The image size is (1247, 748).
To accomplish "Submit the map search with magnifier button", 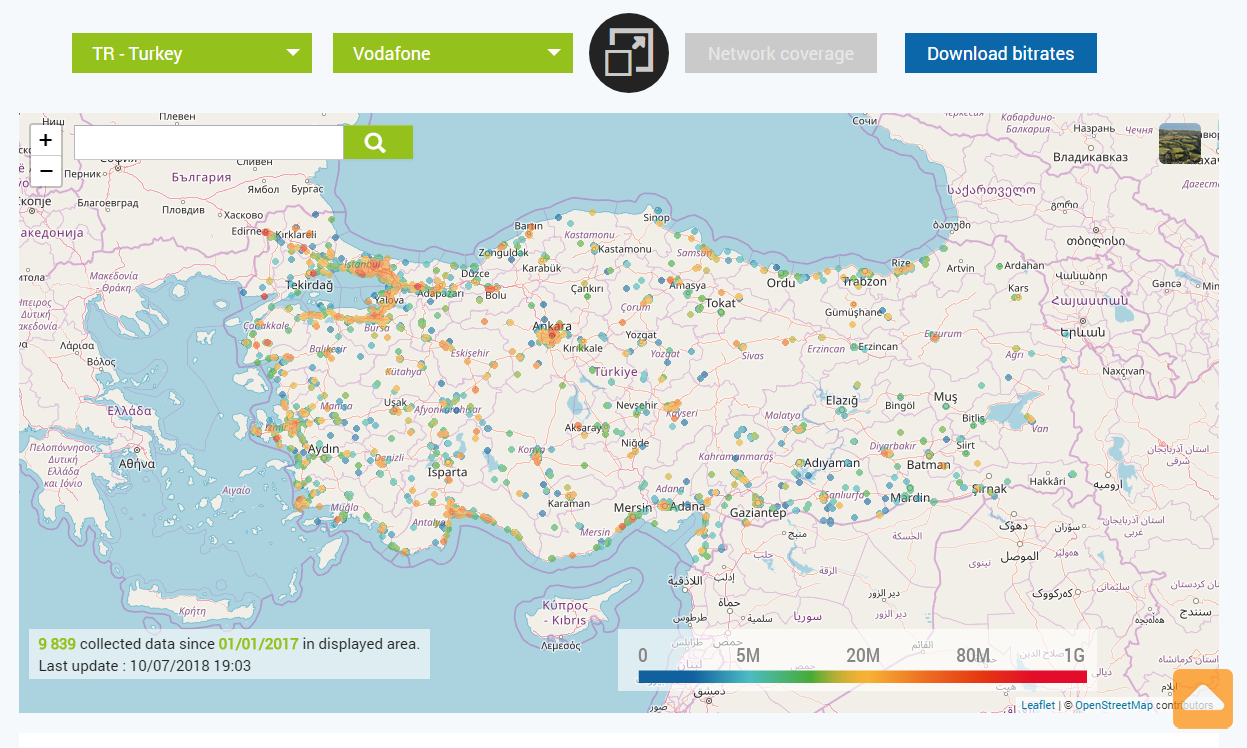I will pos(378,142).
